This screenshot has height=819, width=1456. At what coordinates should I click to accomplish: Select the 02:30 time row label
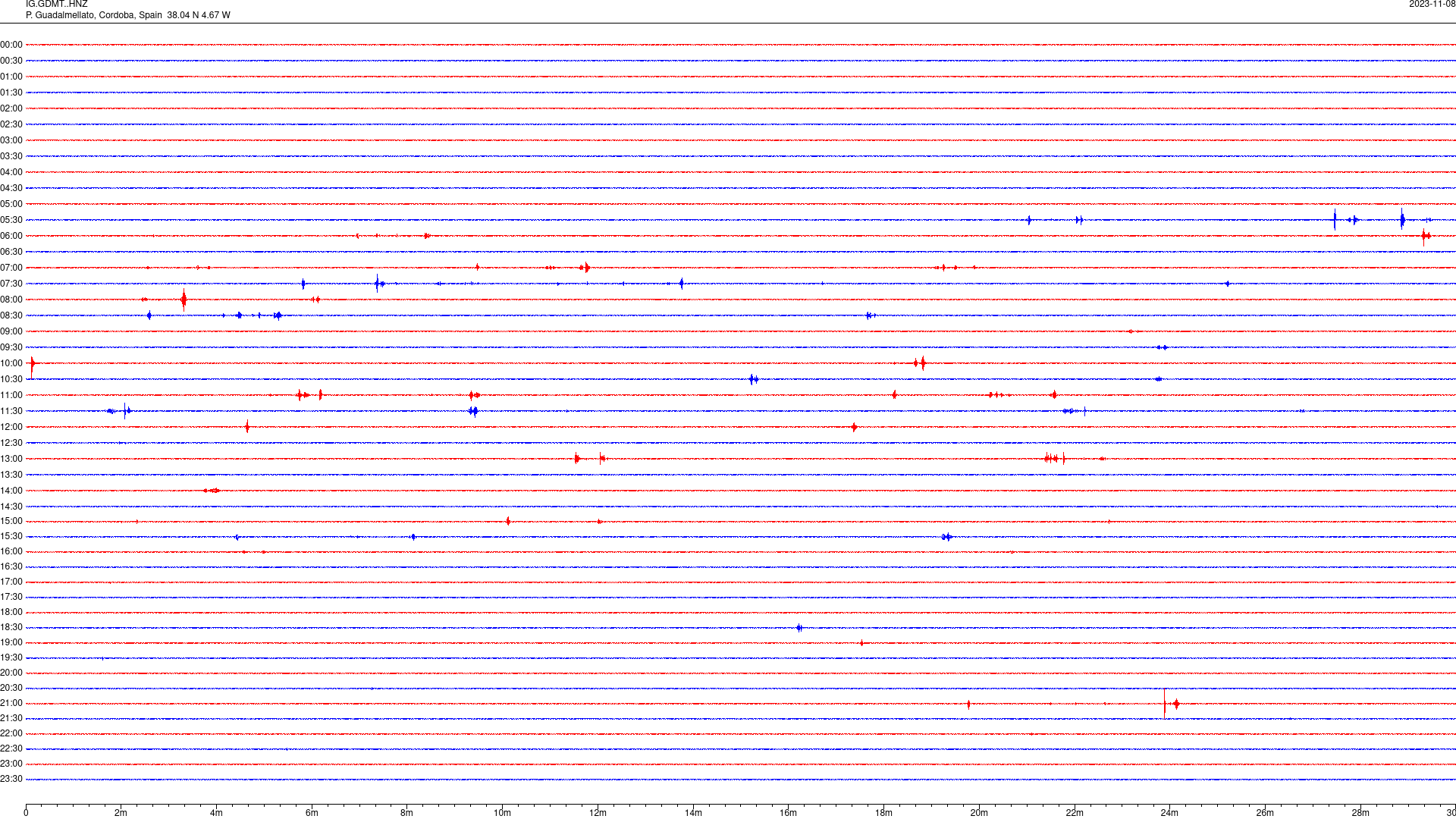(11, 124)
